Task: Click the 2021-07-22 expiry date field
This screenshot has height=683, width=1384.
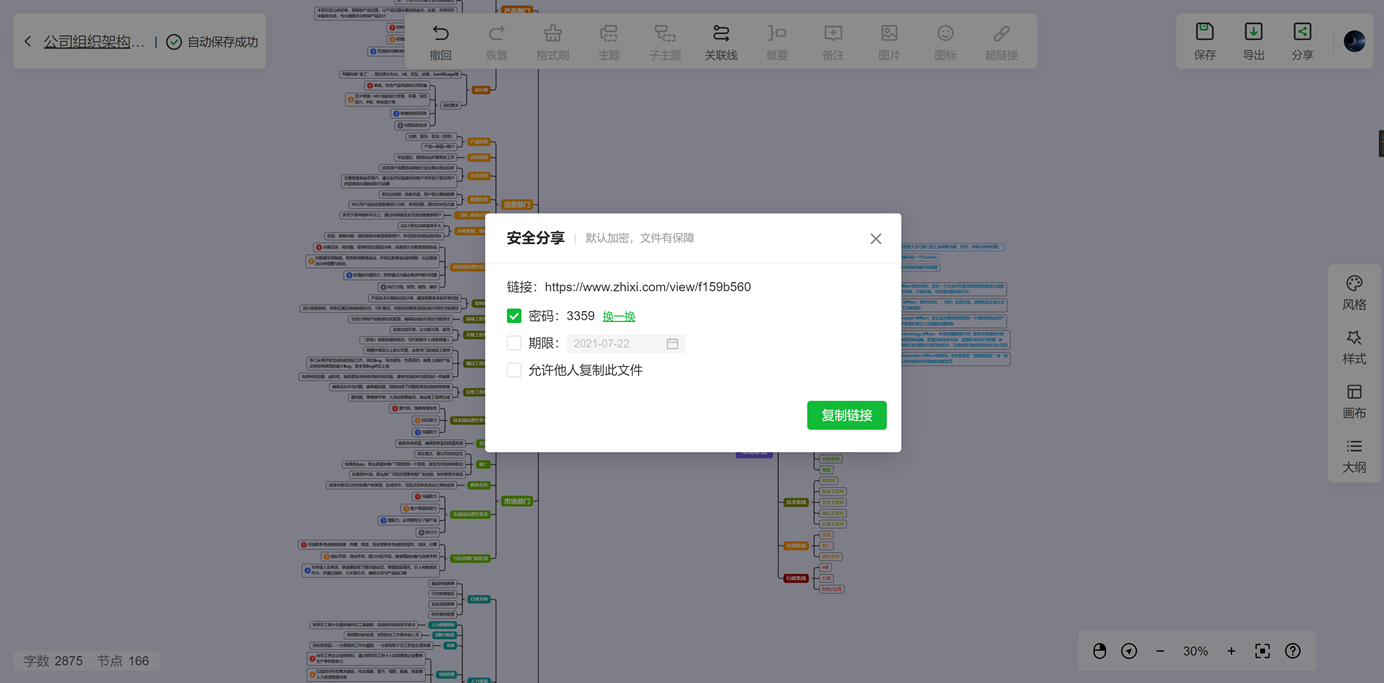Action: 626,343
